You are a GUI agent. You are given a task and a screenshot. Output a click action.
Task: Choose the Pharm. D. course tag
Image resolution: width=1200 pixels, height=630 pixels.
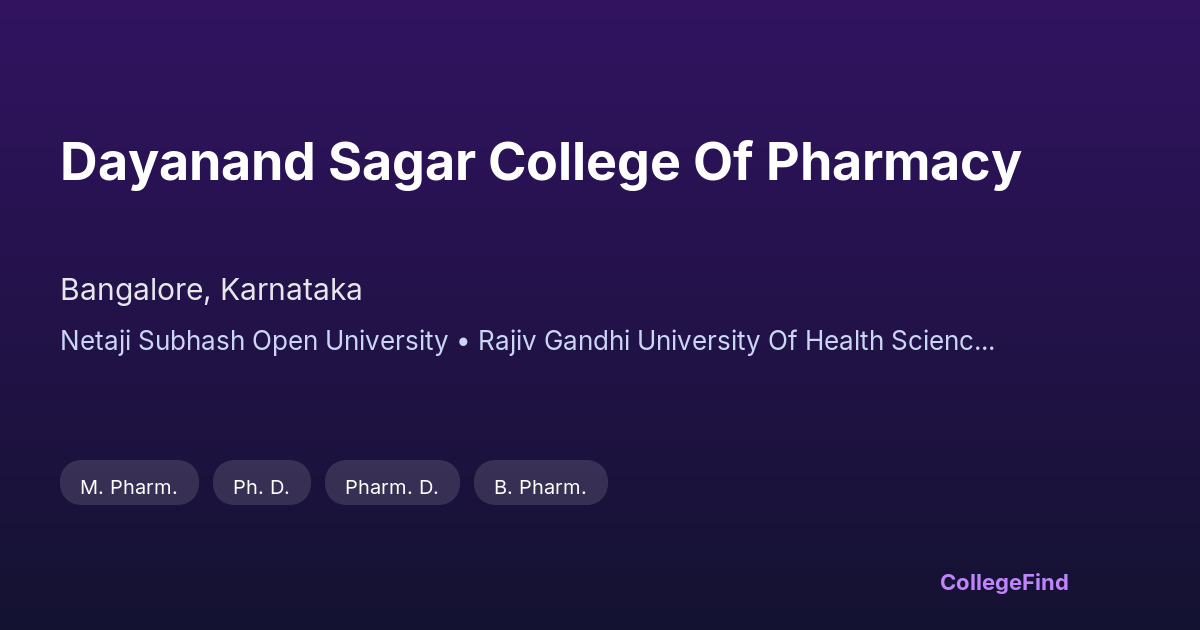point(392,487)
